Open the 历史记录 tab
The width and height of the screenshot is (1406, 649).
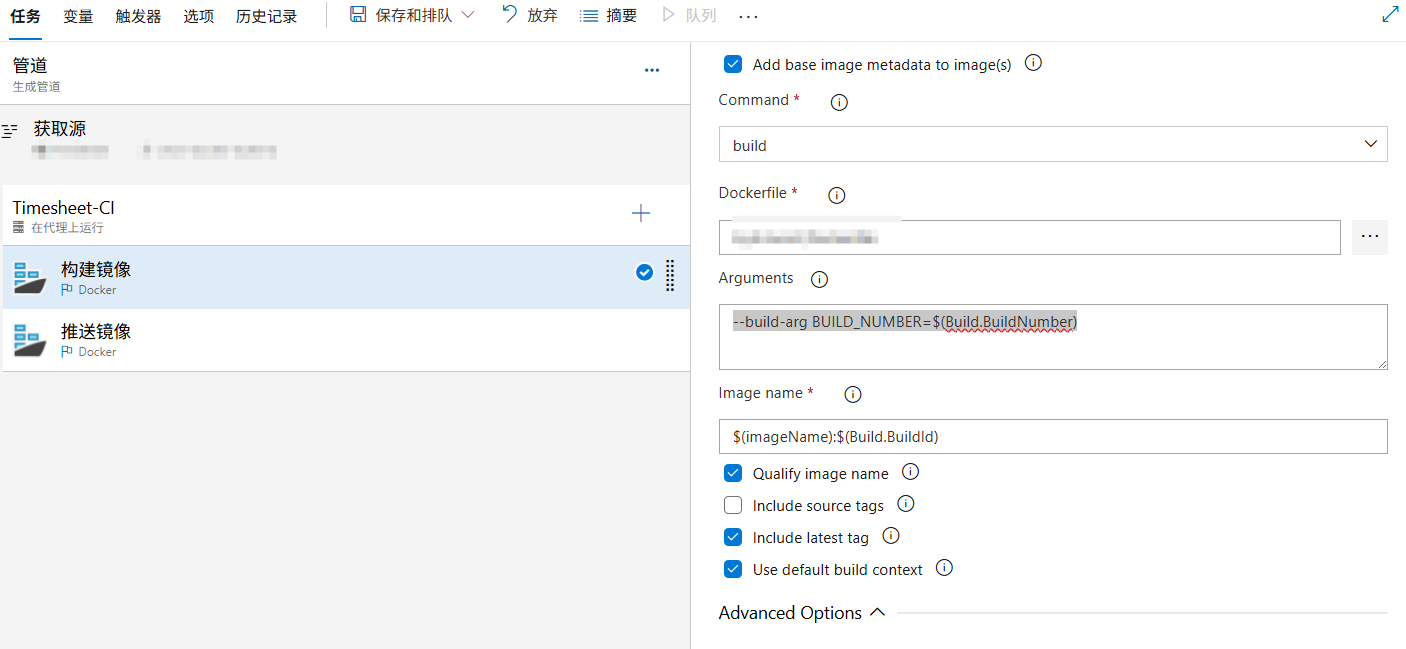coord(266,16)
